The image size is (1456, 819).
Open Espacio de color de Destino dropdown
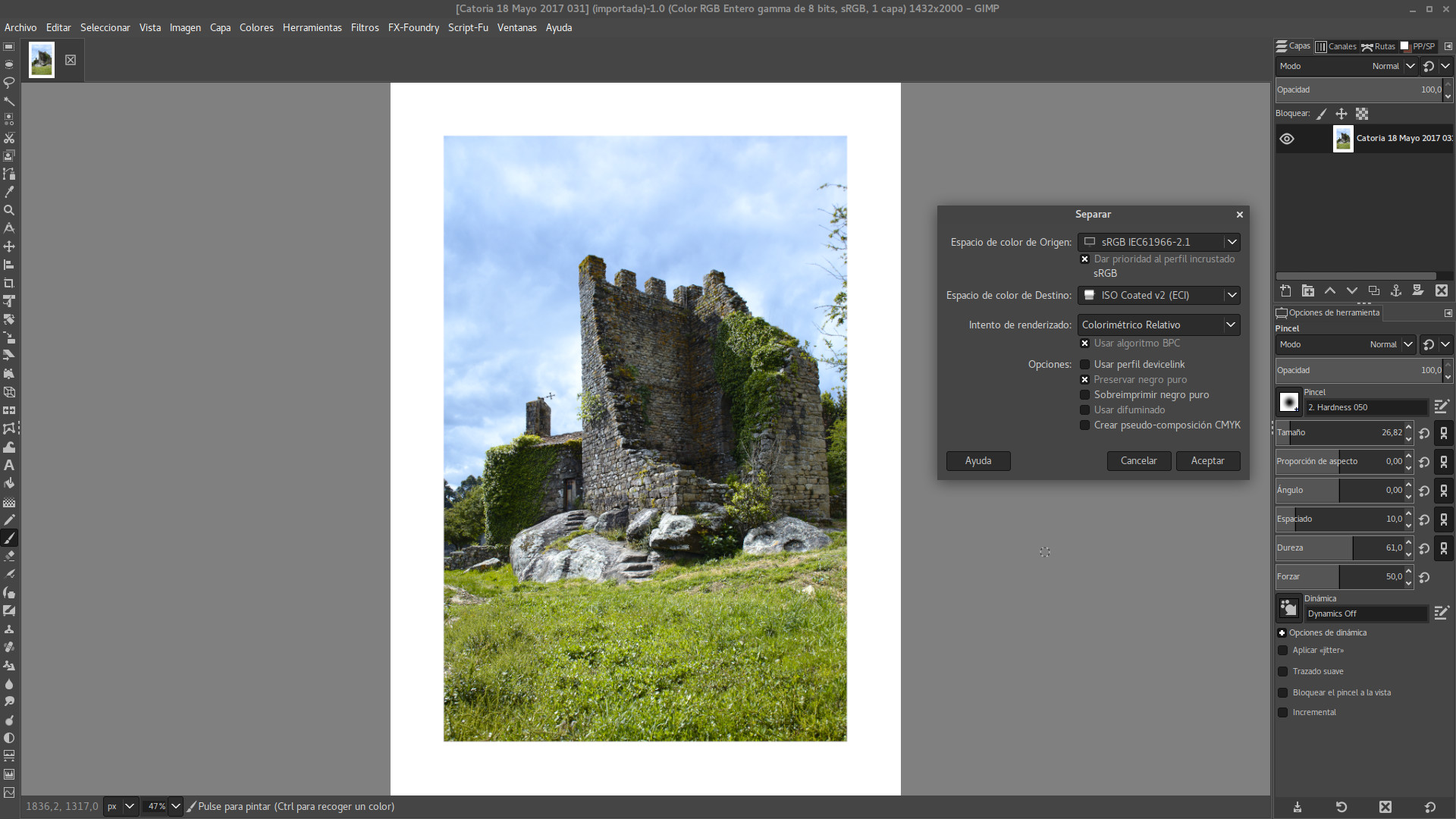pos(1159,295)
